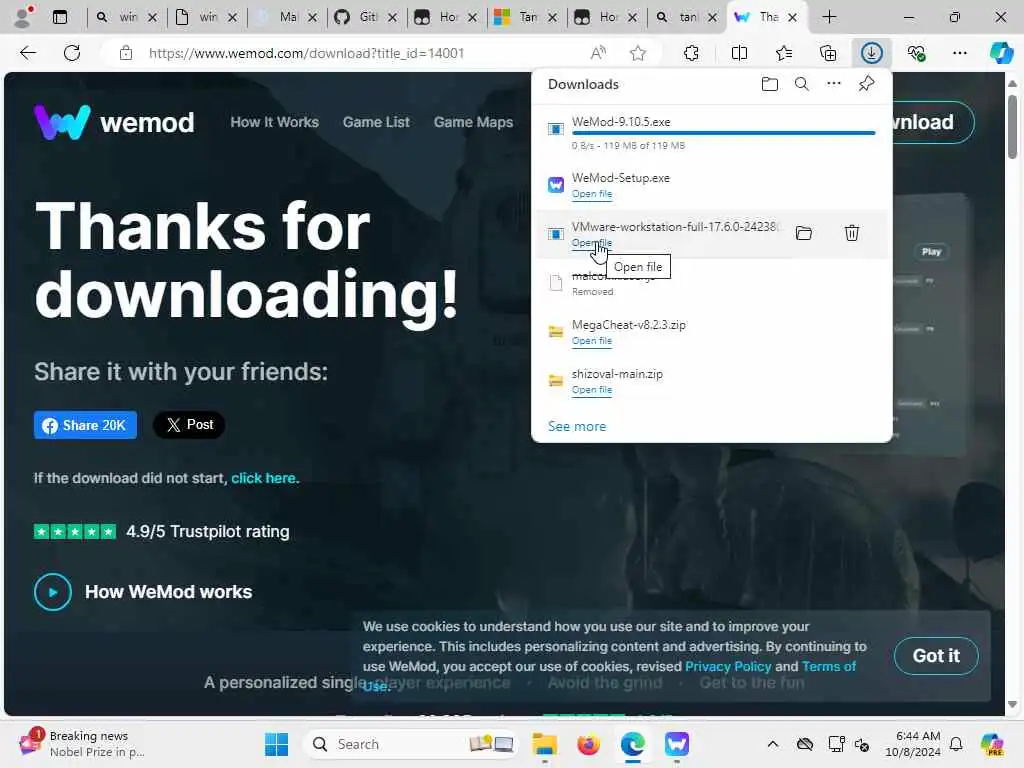Screen dimensions: 1024x768
Task: Accept cookies with Got it button
Action: (936, 656)
